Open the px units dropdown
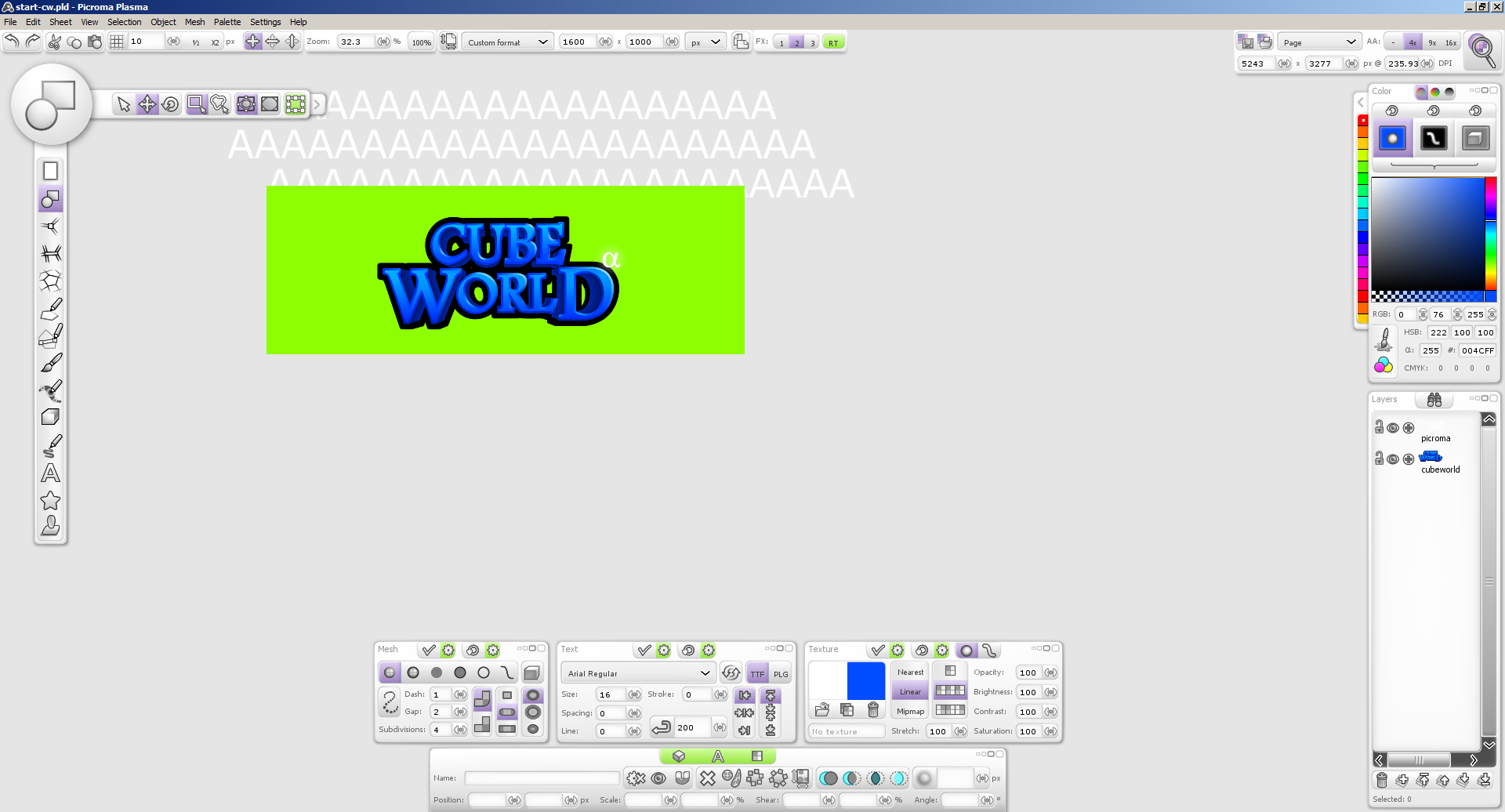This screenshot has height=812, width=1505. point(705,42)
